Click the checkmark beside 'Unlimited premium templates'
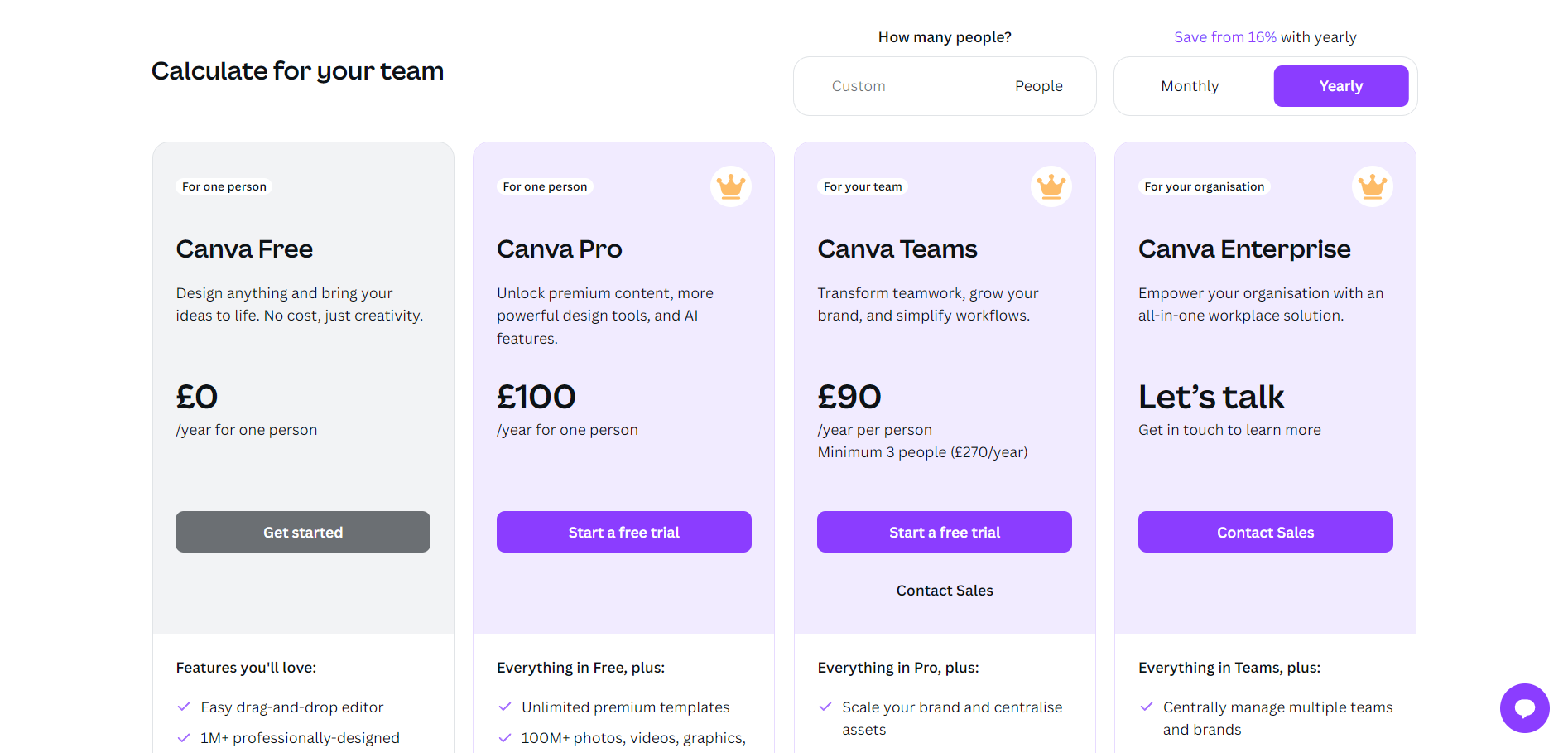Screen dimensions: 1568x753 (x=504, y=707)
